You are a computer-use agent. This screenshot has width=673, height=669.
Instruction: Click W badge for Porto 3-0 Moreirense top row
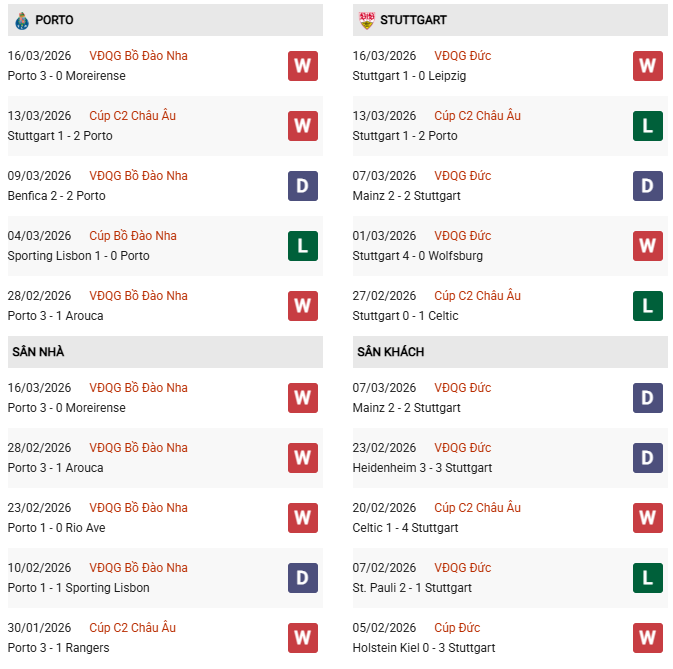[x=303, y=66]
